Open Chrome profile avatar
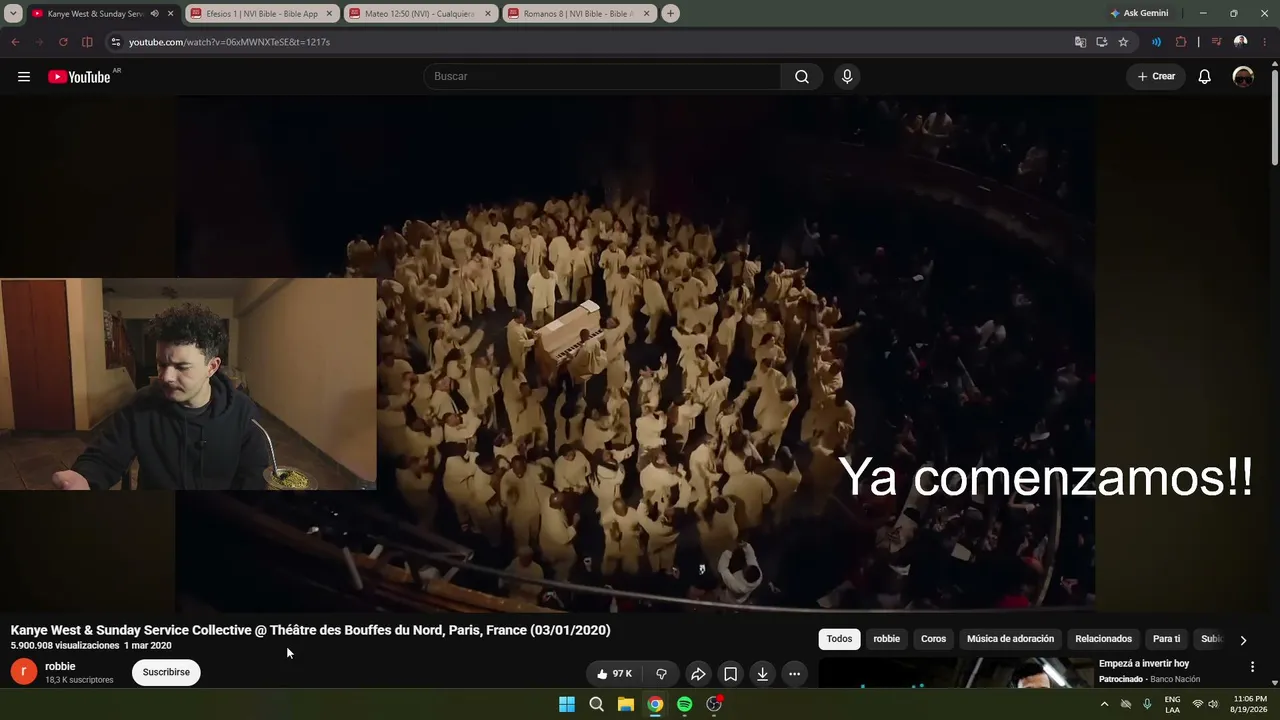 coord(1240,42)
